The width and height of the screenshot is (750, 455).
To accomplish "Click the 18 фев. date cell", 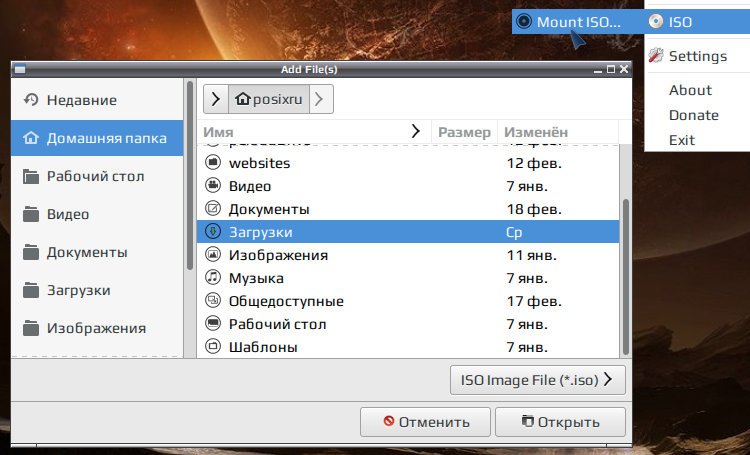I will click(x=534, y=209).
